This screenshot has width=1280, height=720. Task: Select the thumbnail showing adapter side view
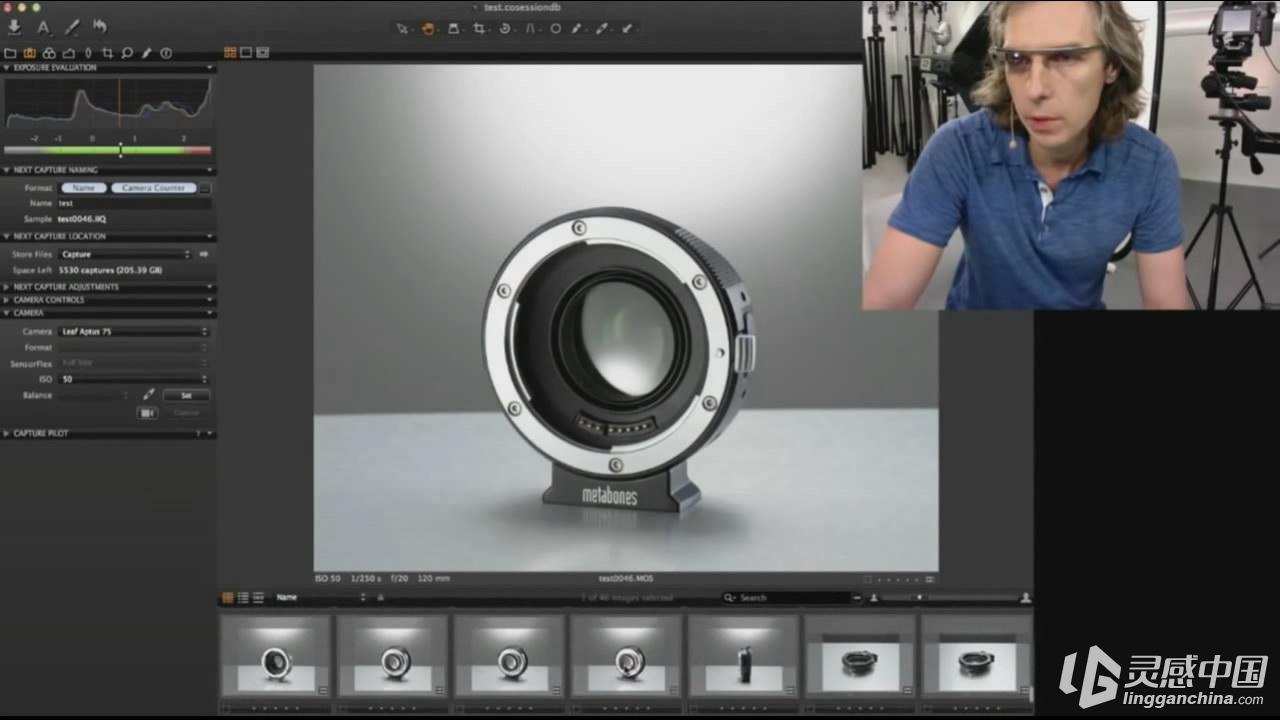pyautogui.click(x=743, y=656)
